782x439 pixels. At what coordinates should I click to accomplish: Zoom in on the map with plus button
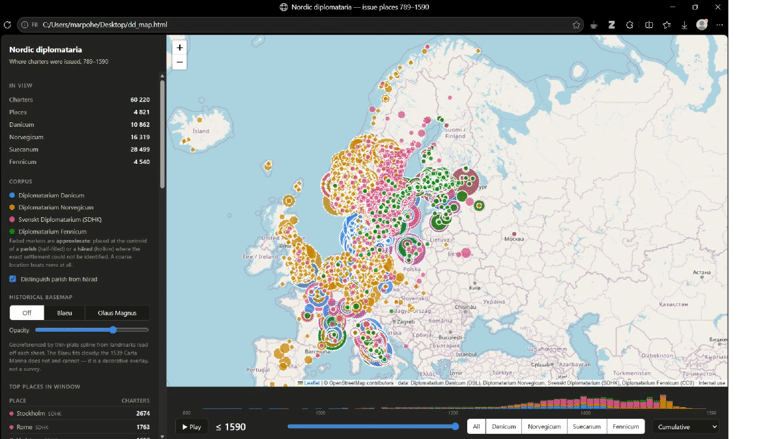coord(180,47)
